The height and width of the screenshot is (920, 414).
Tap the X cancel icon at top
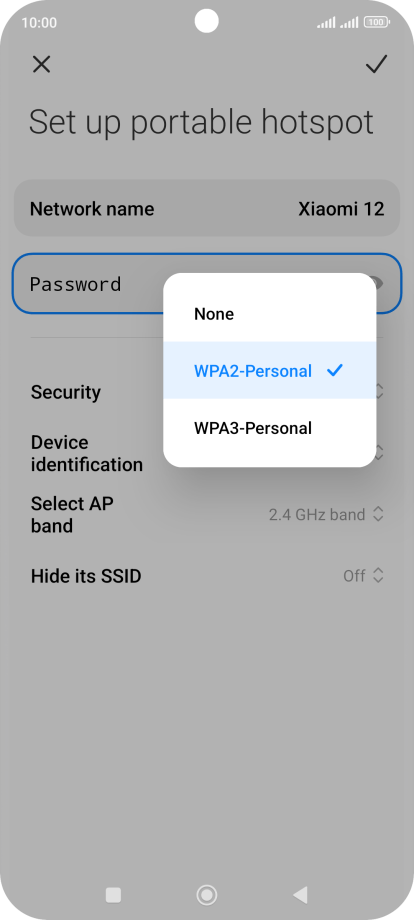[x=41, y=65]
